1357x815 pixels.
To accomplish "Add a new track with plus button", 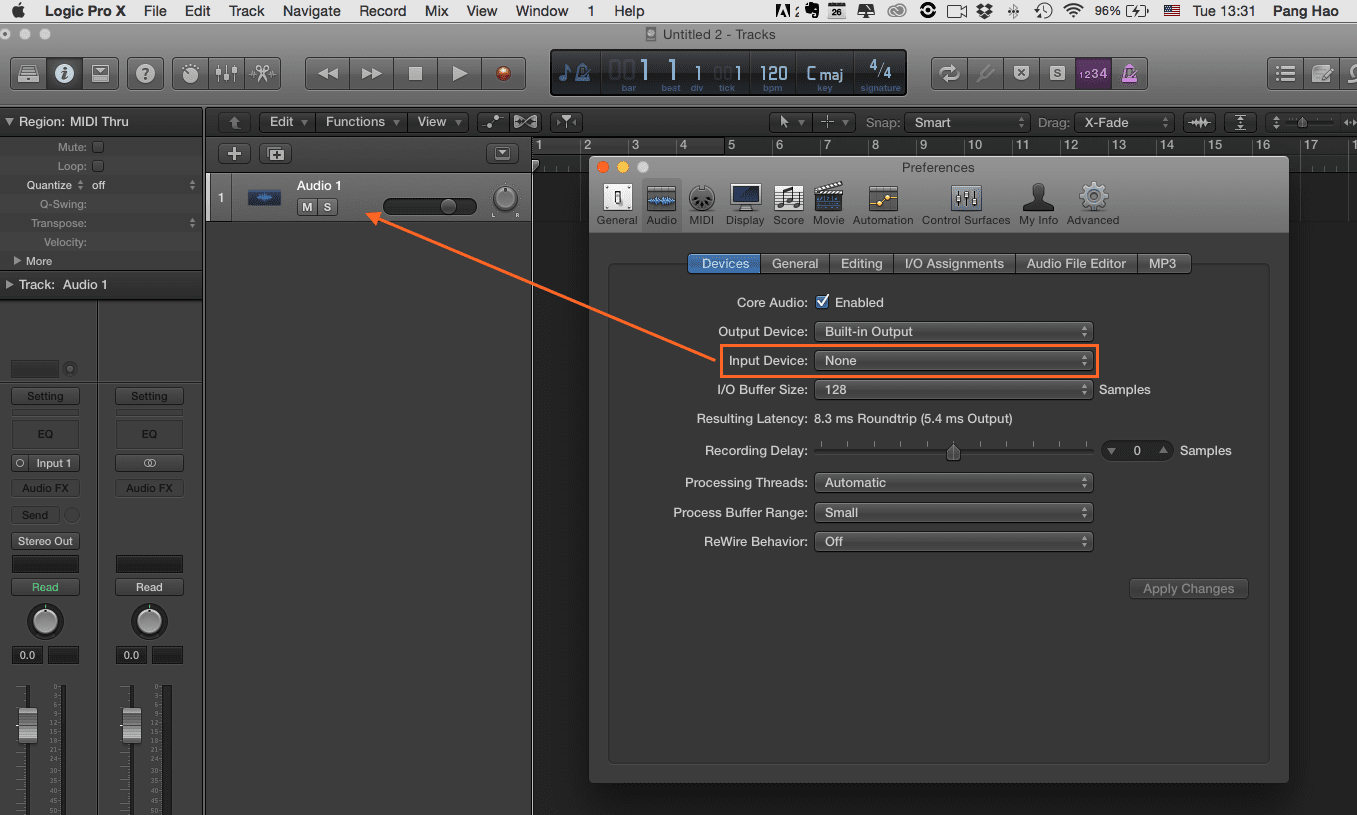I will (235, 153).
